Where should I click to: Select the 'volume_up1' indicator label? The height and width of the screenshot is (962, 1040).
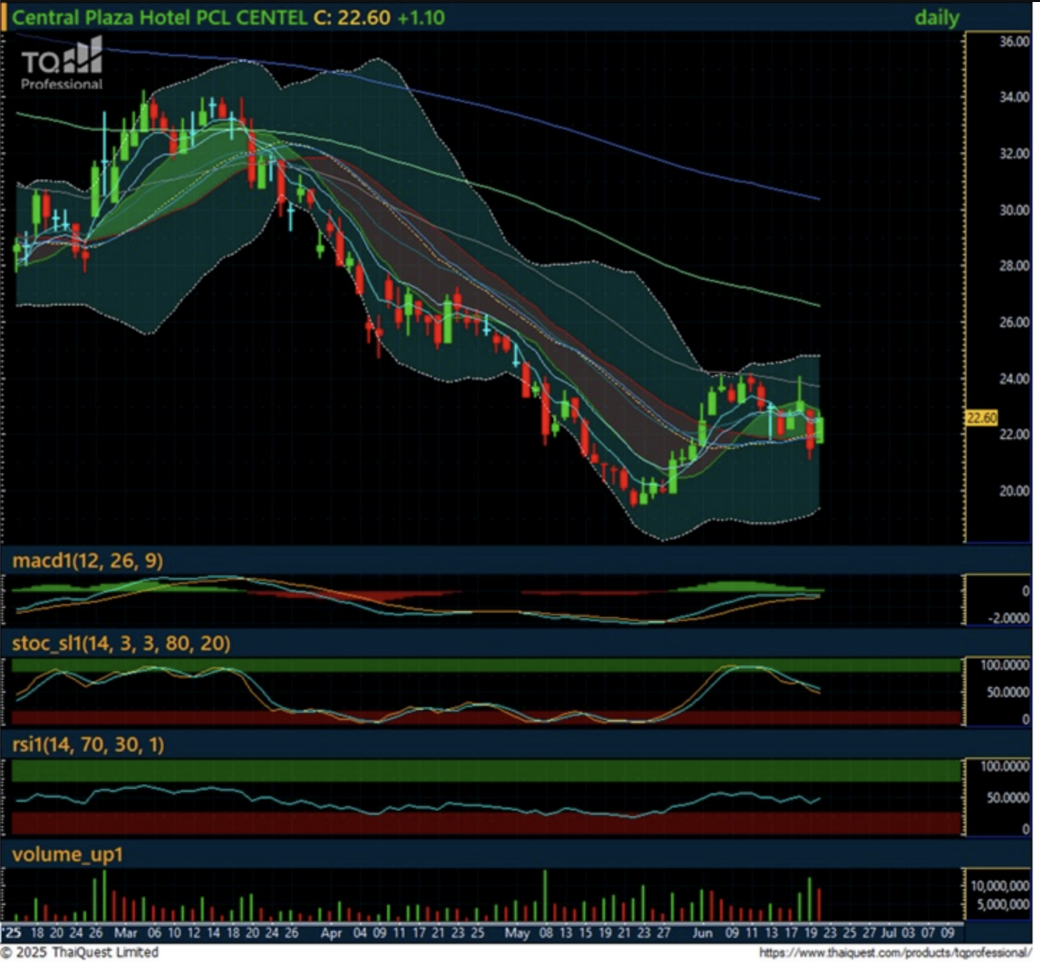pos(68,854)
